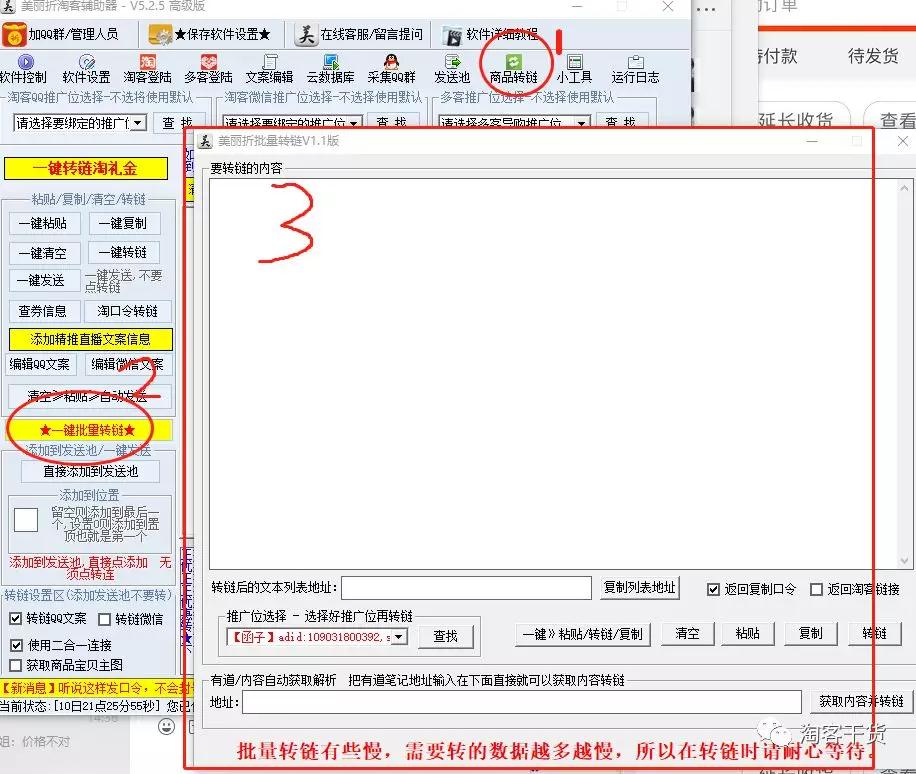Screen dimensions: 916x774
Task: Click 复制 button in batch window
Action: tap(811, 634)
